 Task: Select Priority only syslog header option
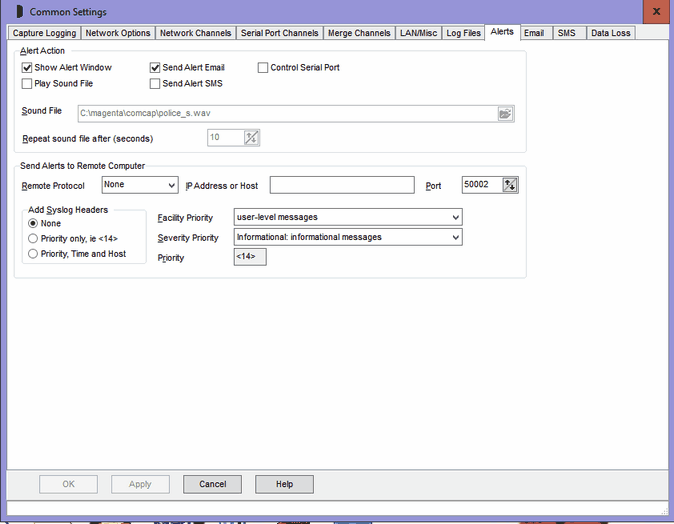pos(33,239)
